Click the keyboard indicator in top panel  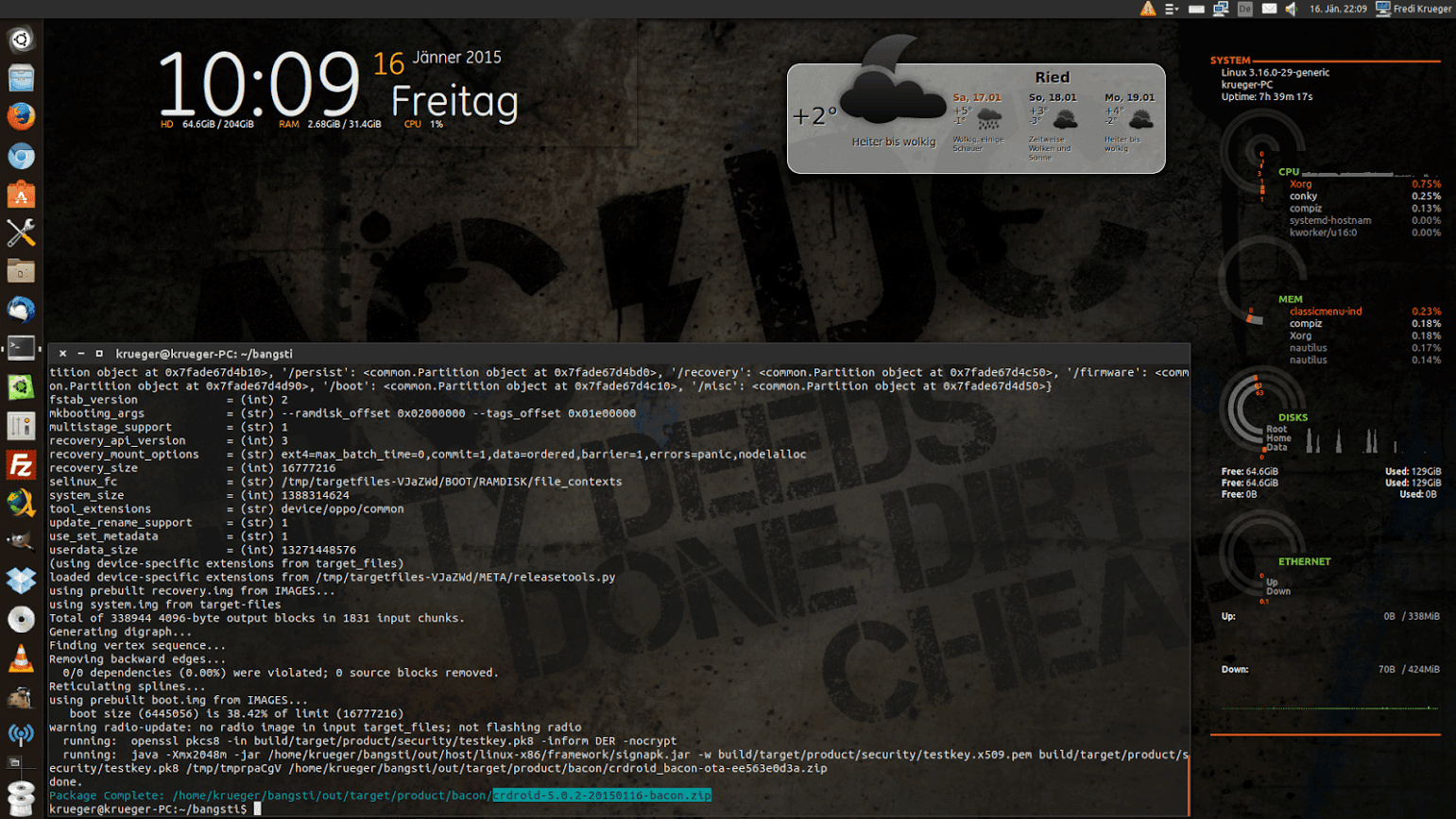[1196, 9]
